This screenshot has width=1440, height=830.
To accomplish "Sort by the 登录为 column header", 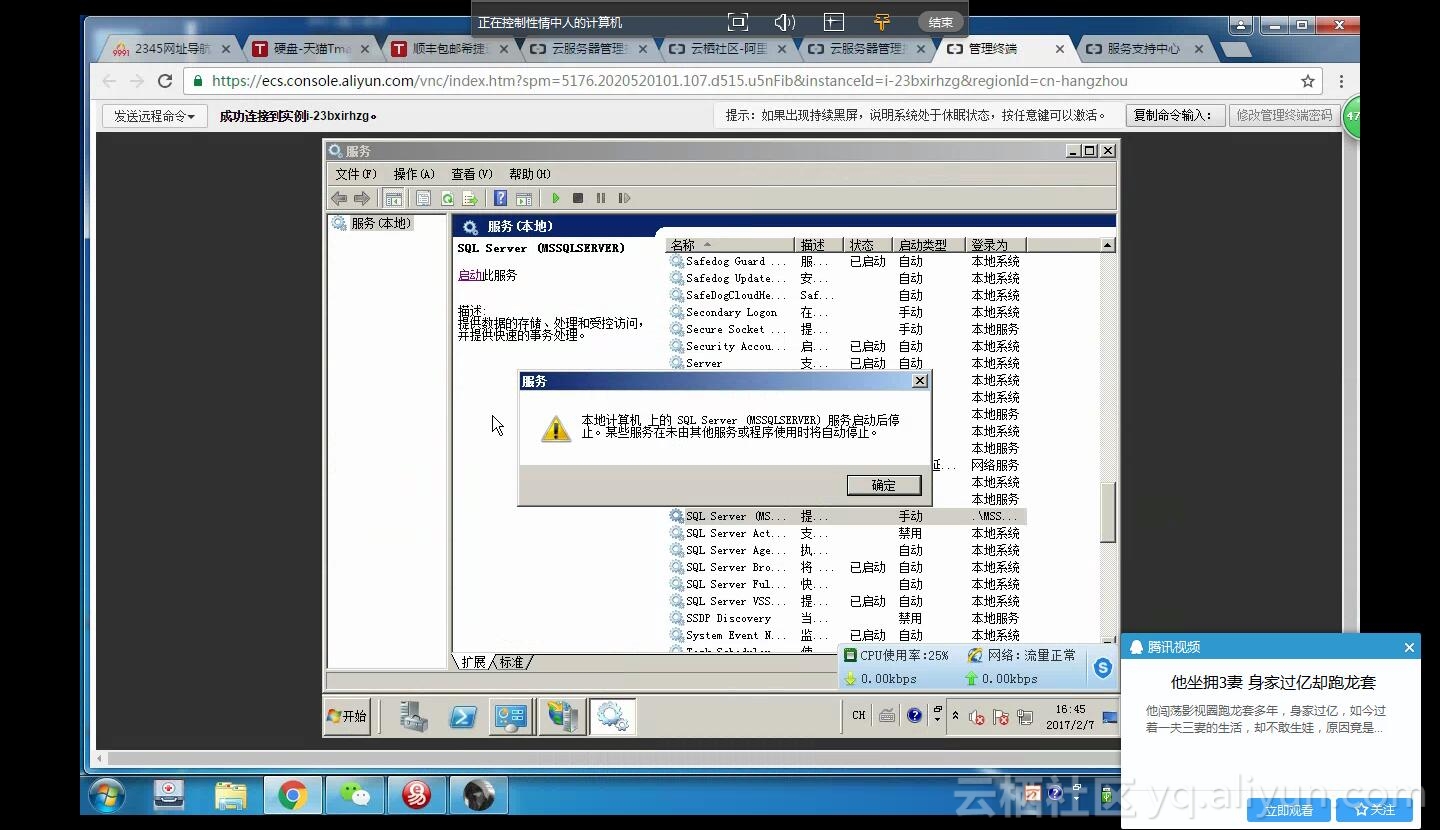I will pos(996,245).
